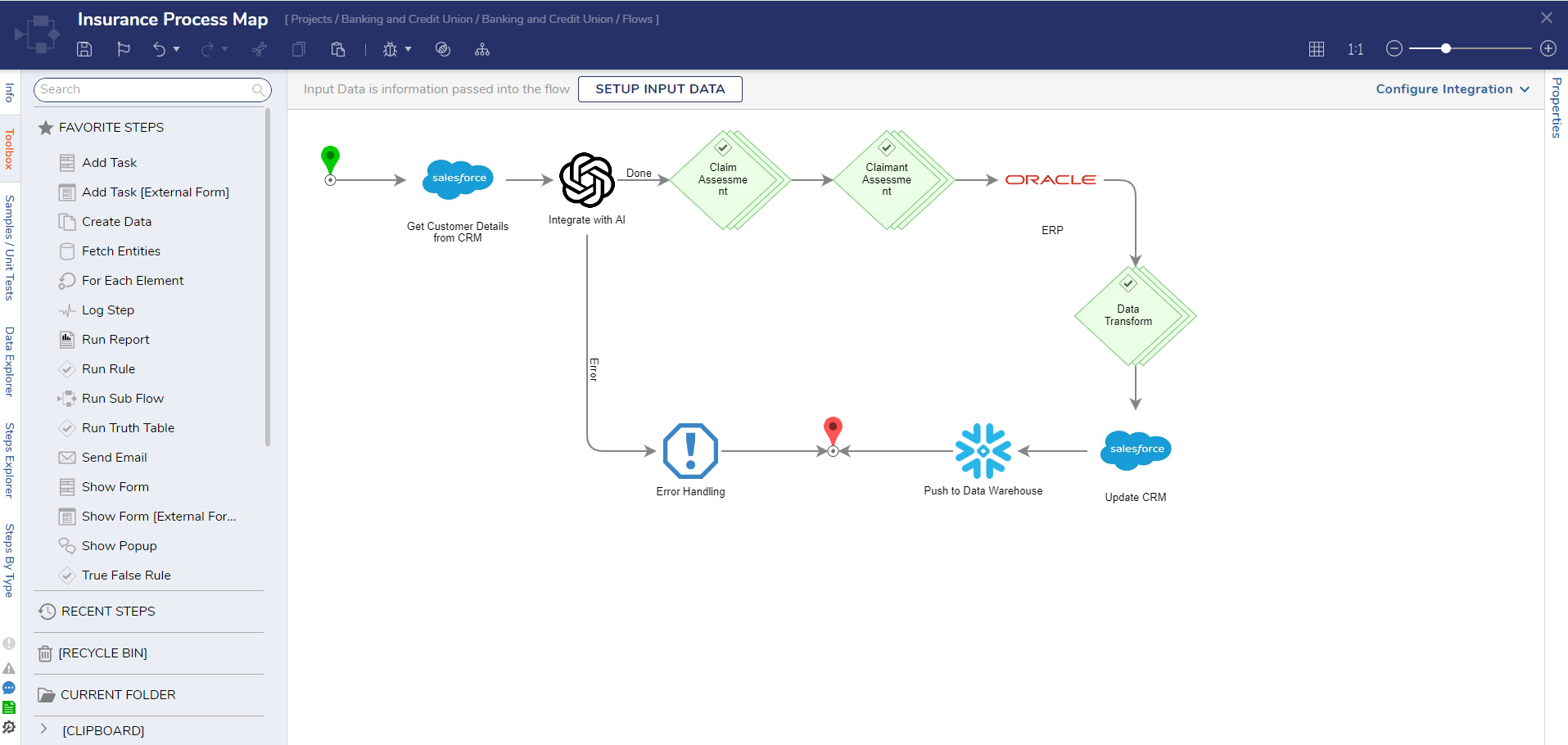Select the Oracle ERP node
This screenshot has height=745, width=1568.
[x=1051, y=180]
